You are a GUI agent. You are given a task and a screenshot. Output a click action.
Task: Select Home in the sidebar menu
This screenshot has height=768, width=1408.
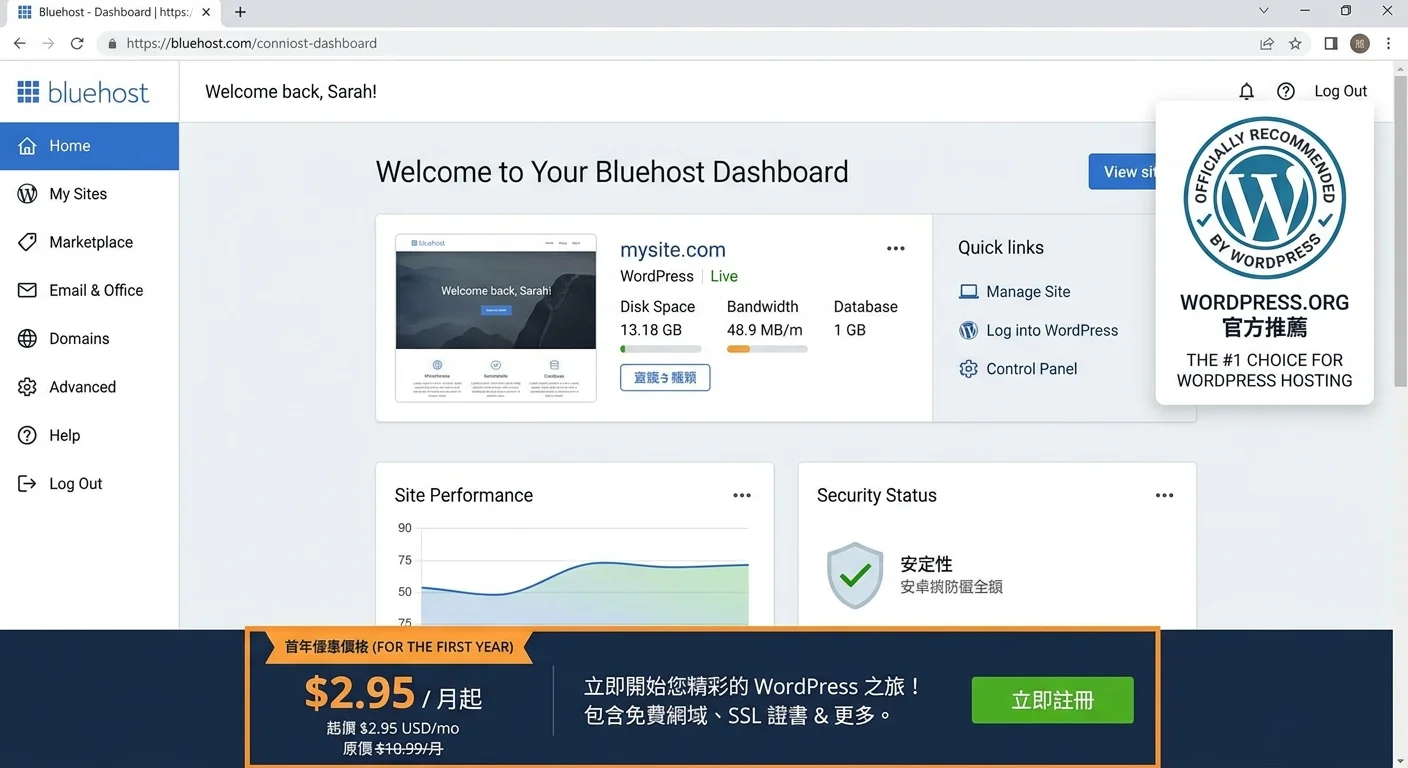(68, 145)
